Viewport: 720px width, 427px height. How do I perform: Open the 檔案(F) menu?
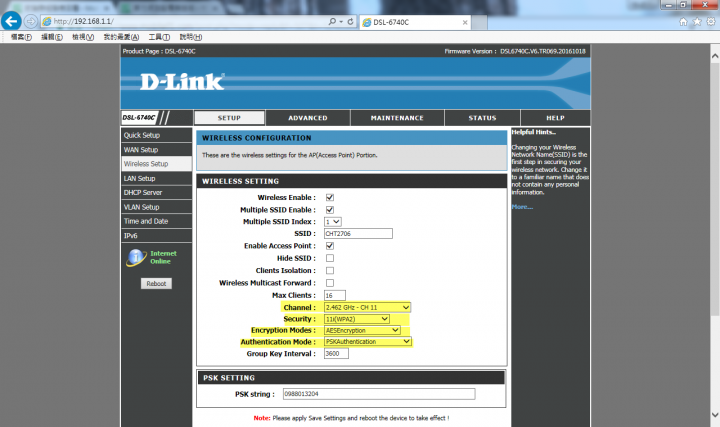point(21,37)
